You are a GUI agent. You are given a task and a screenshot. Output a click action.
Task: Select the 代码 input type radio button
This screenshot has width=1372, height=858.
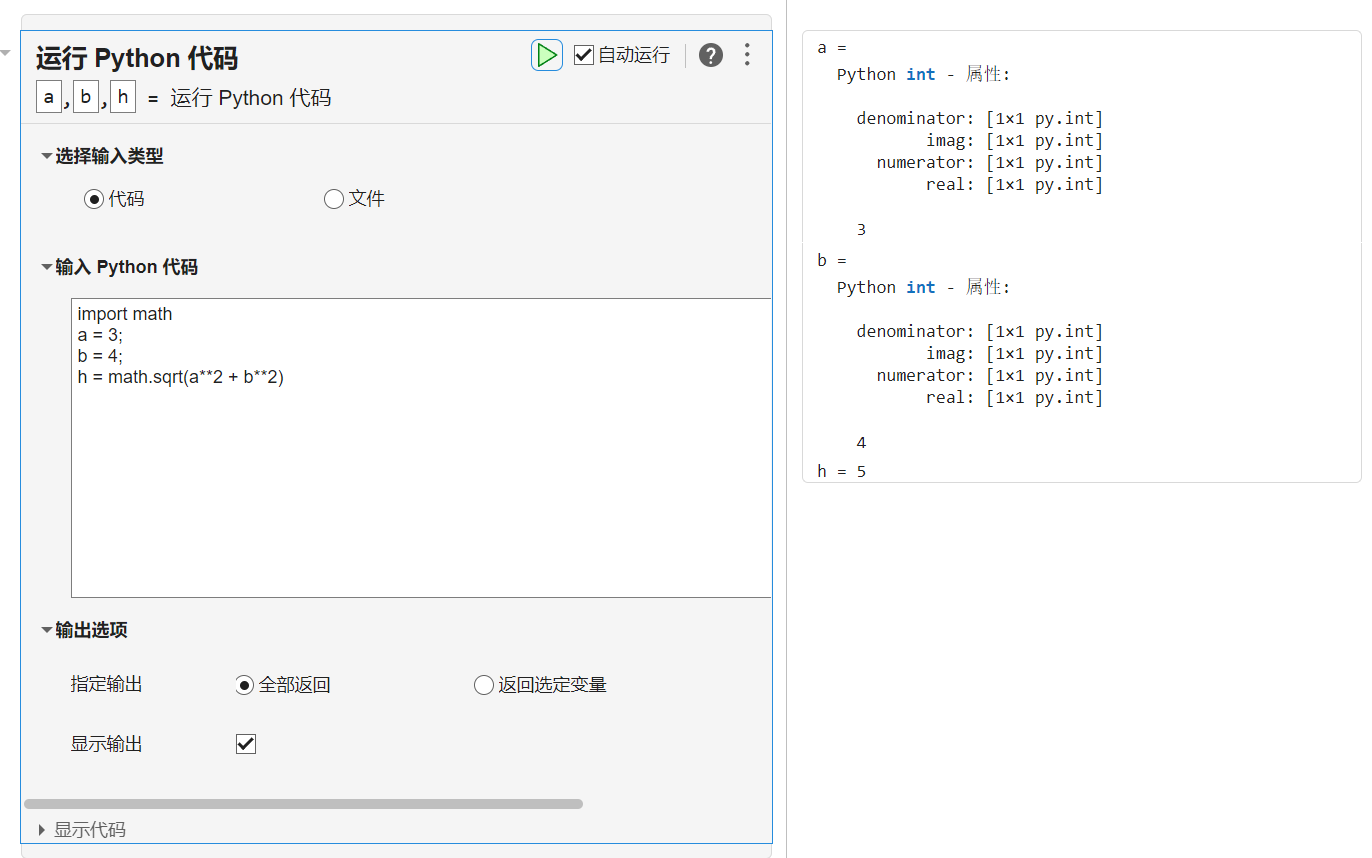(94, 199)
